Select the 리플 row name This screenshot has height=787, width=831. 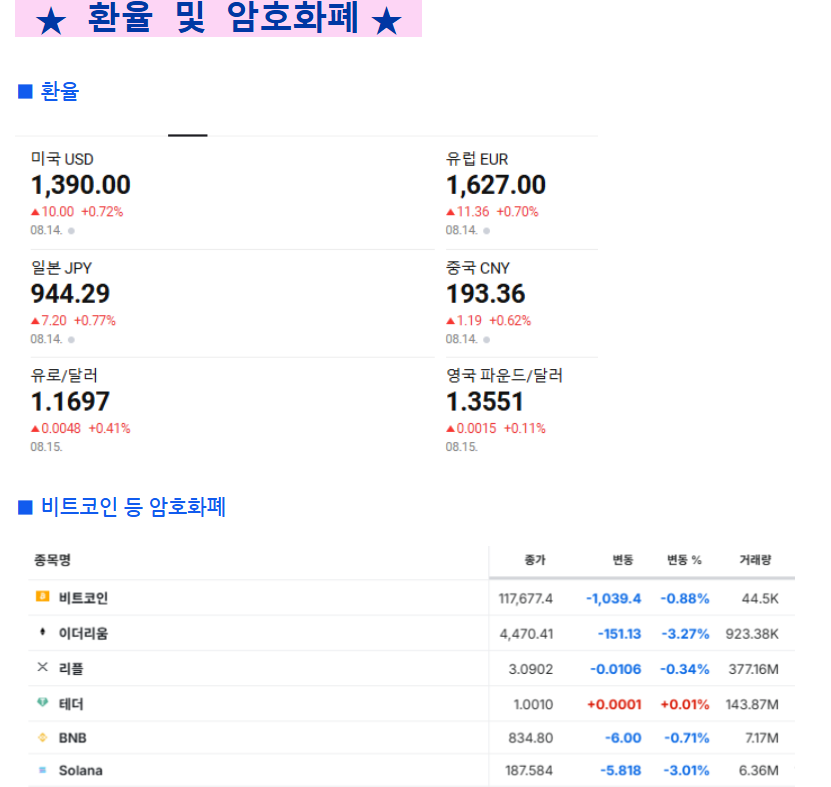[x=71, y=668]
